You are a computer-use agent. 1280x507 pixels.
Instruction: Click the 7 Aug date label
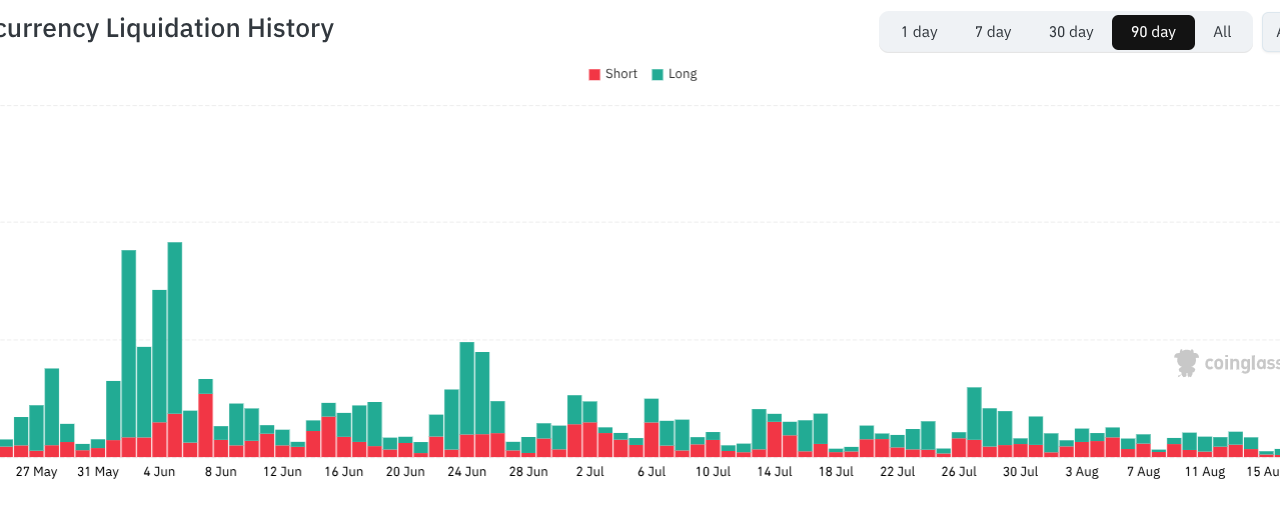[1143, 472]
